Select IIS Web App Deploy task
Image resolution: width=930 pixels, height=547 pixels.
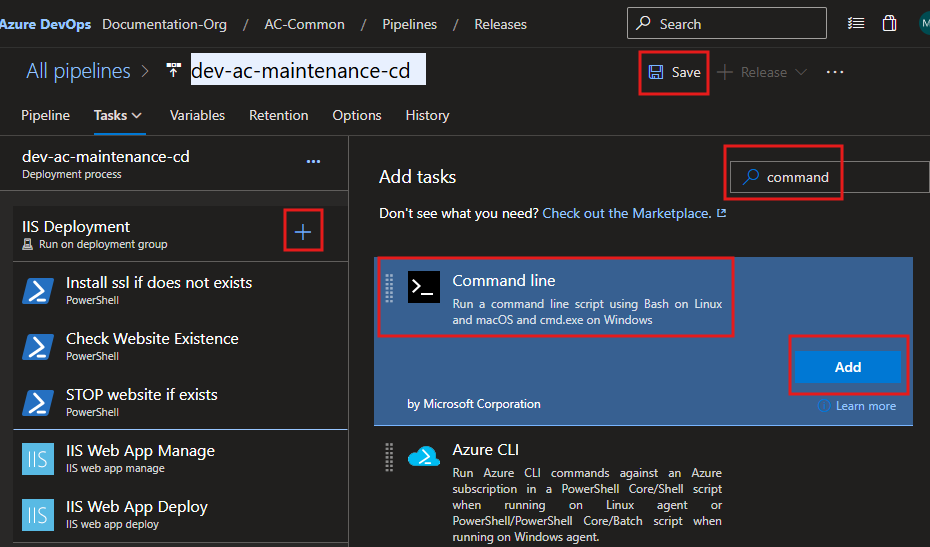tap(180, 514)
